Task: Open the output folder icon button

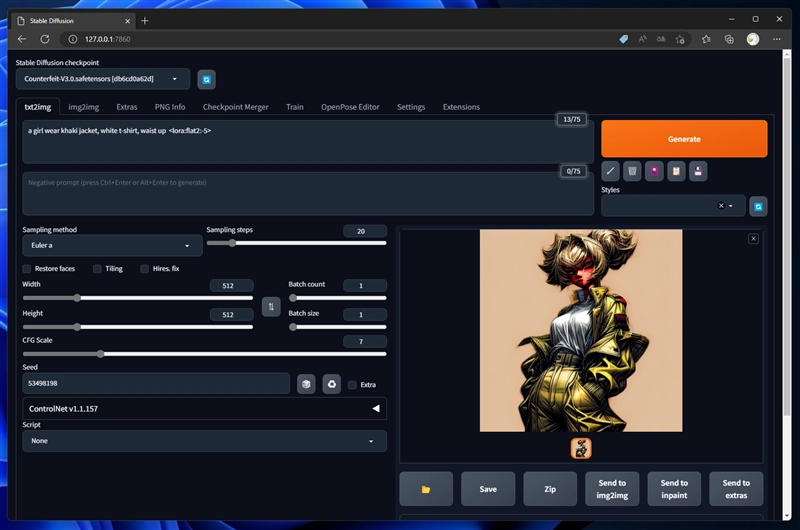Action: pos(426,489)
